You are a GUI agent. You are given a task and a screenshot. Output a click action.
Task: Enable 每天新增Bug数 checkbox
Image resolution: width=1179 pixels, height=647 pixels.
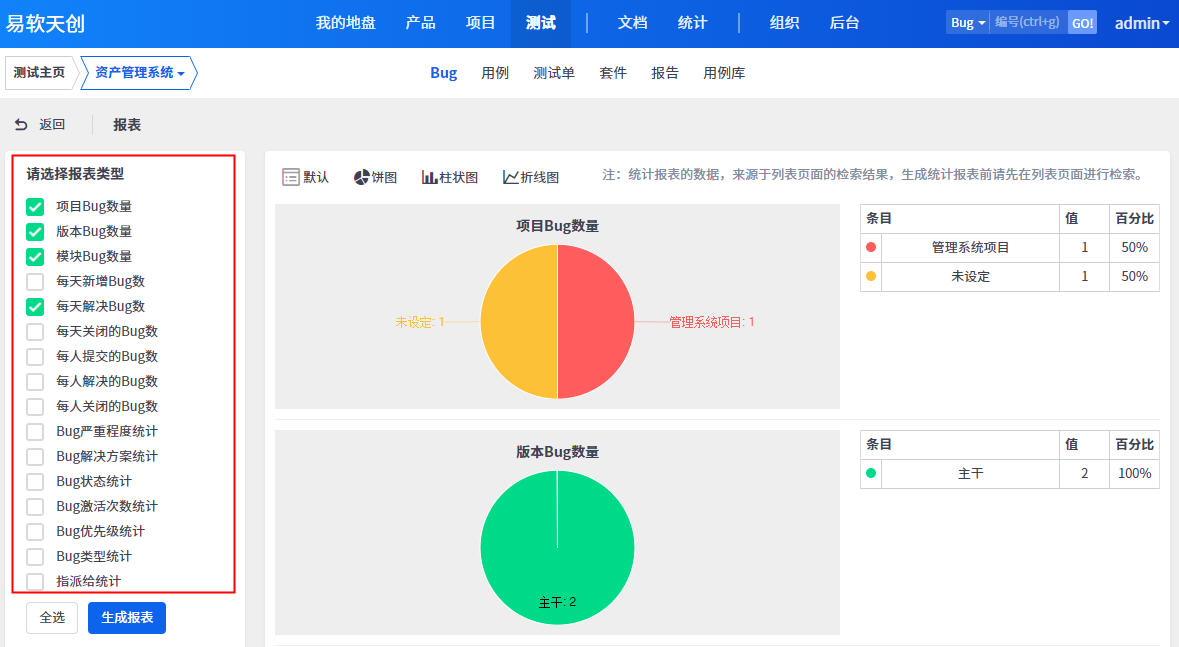point(35,282)
